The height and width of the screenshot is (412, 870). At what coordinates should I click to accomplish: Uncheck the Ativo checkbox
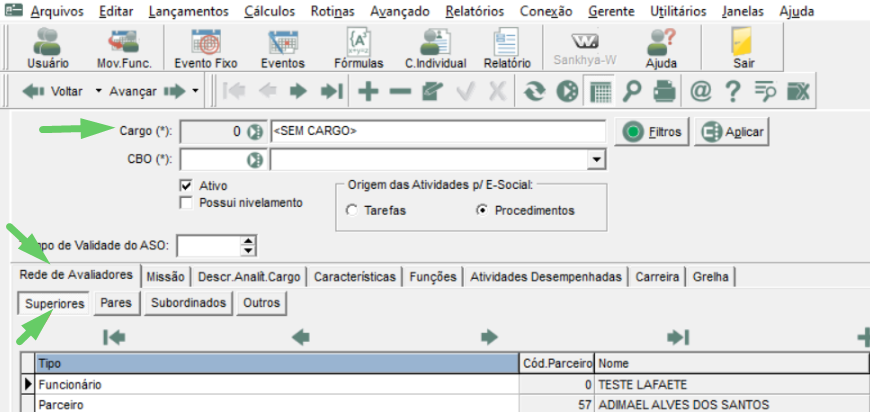point(186,186)
